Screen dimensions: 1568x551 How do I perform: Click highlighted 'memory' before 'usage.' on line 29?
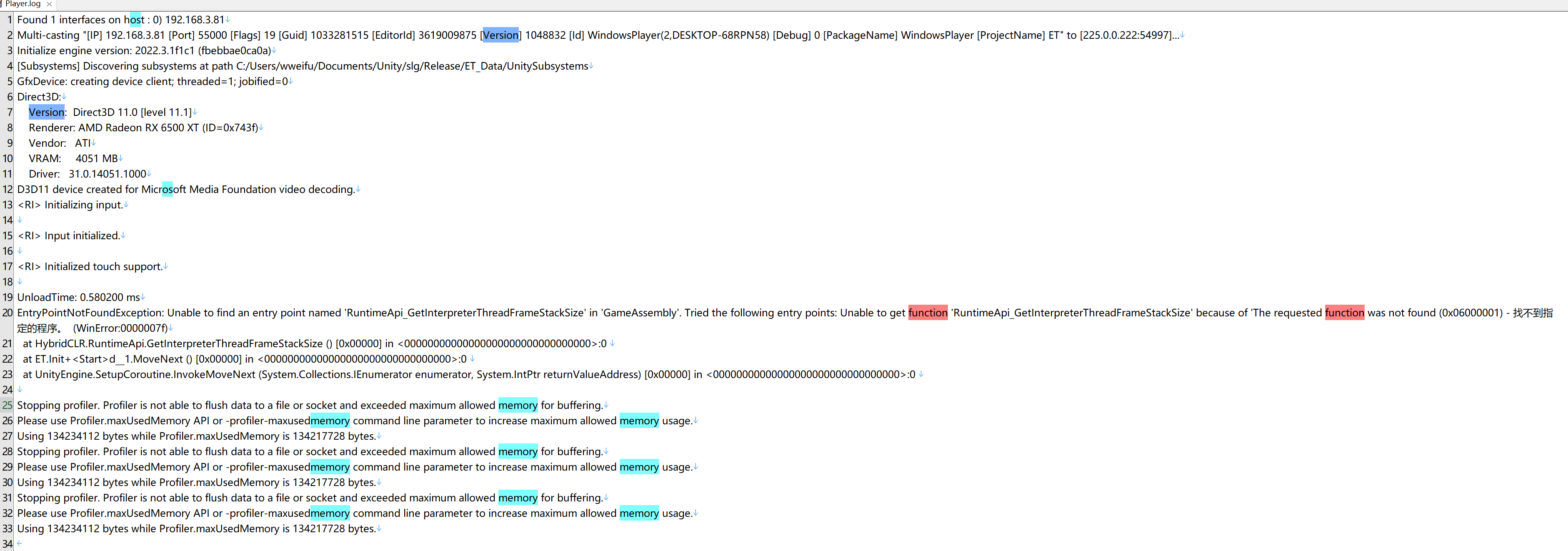(639, 468)
